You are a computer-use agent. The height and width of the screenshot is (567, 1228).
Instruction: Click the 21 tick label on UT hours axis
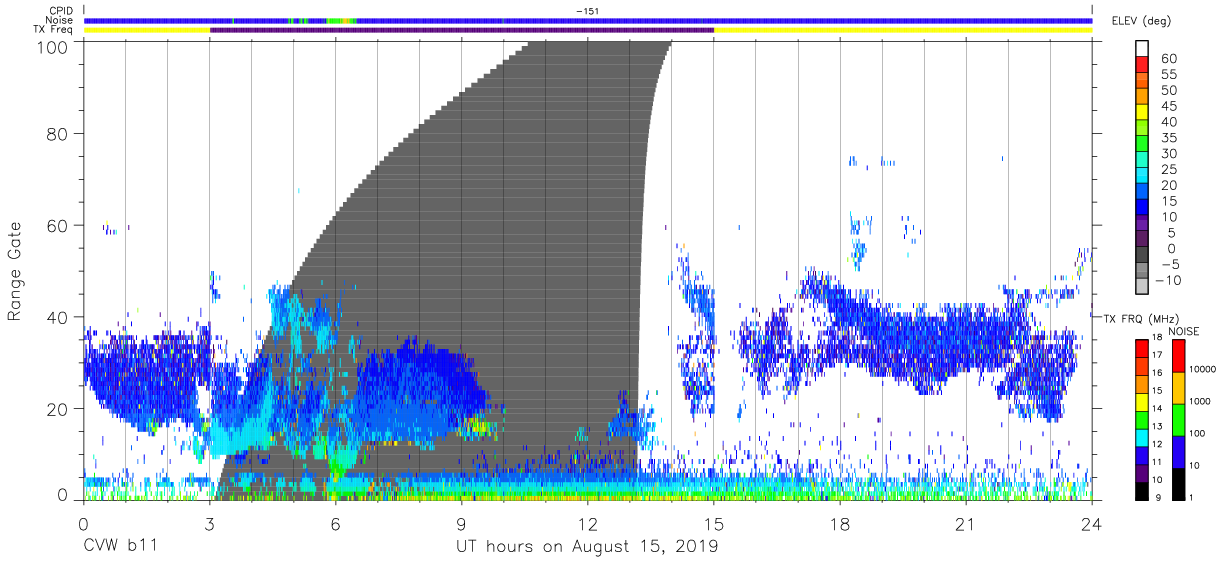965,523
